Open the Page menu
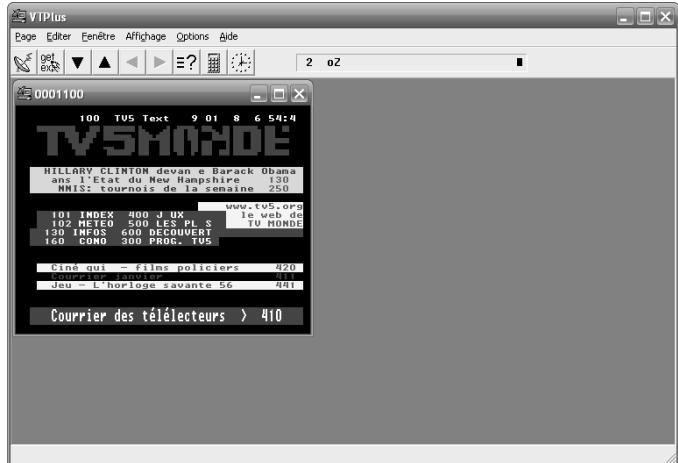678x463 pixels. coord(26,37)
